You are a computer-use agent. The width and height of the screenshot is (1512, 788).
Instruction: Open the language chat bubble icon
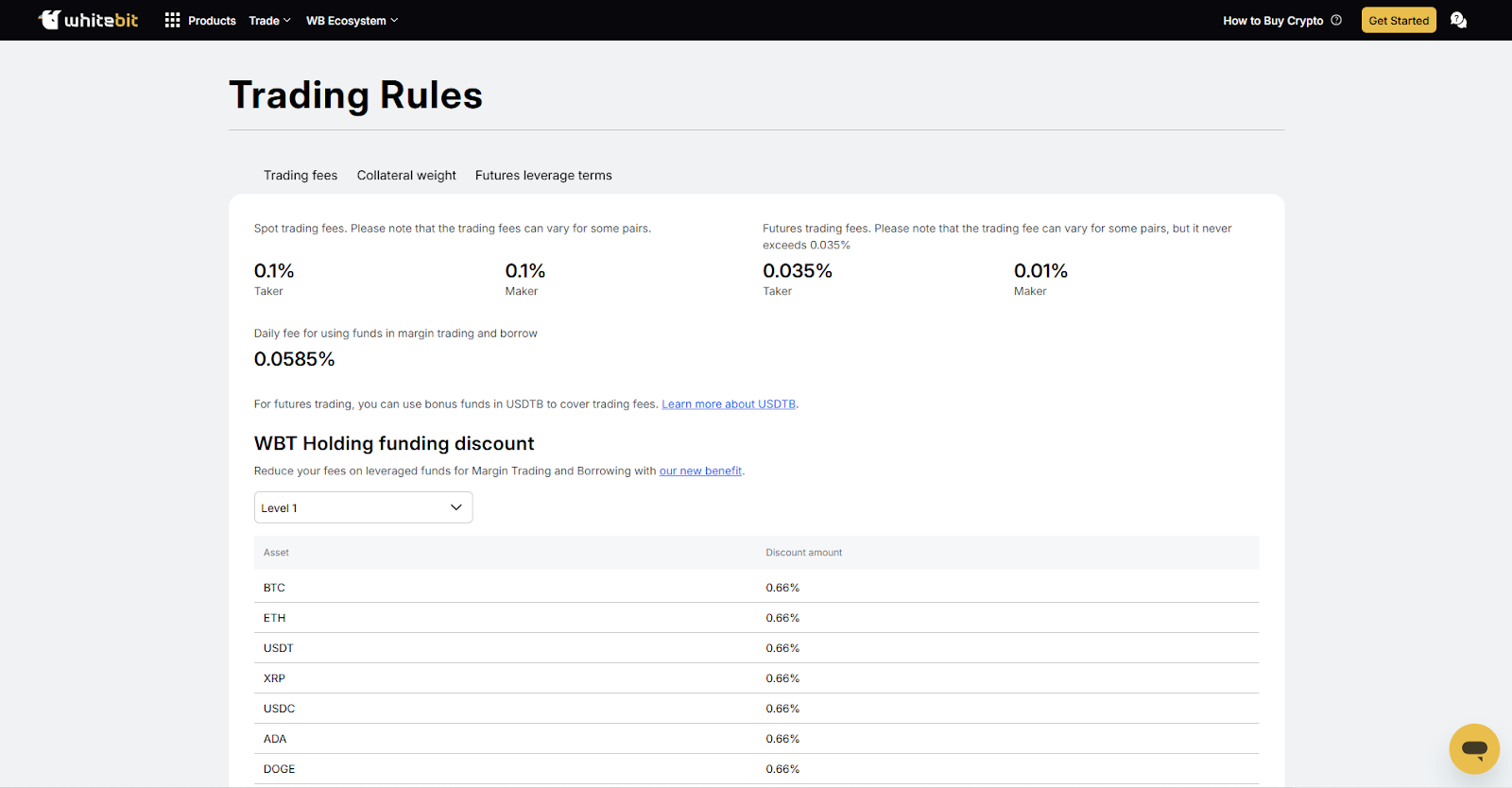(x=1458, y=20)
